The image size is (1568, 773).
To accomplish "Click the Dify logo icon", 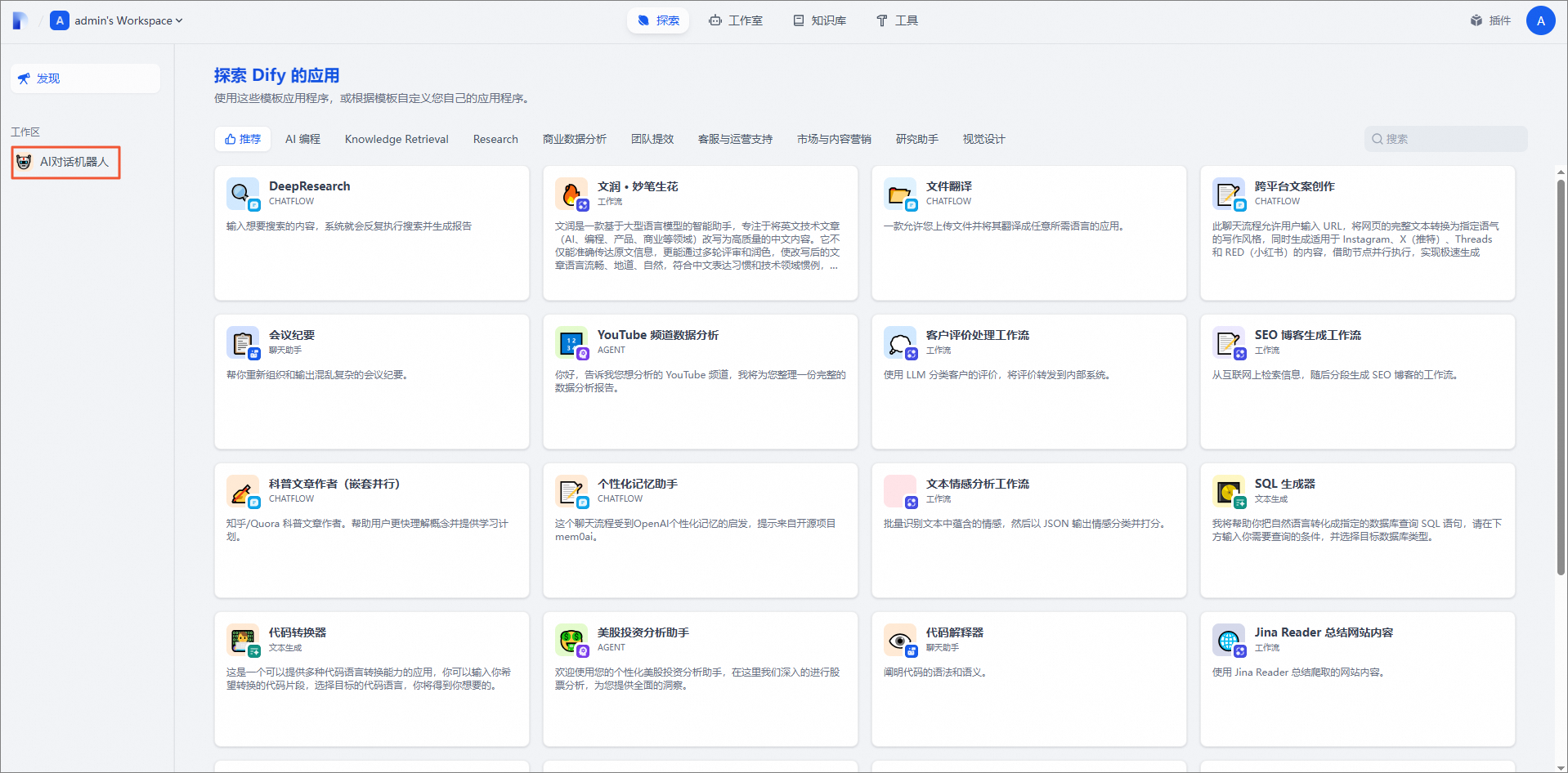I will point(20,20).
